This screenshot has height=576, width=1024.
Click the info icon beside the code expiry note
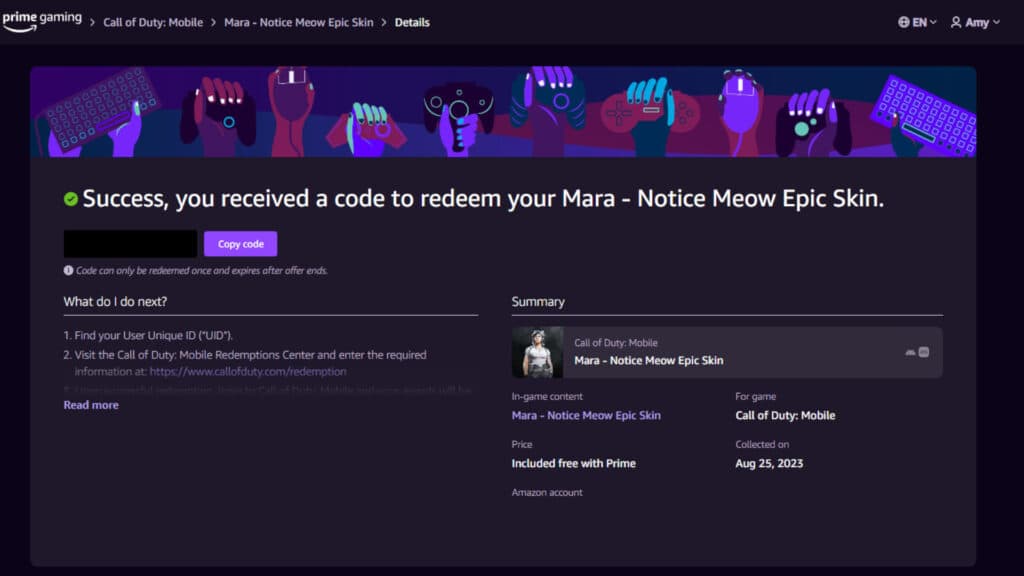point(68,270)
